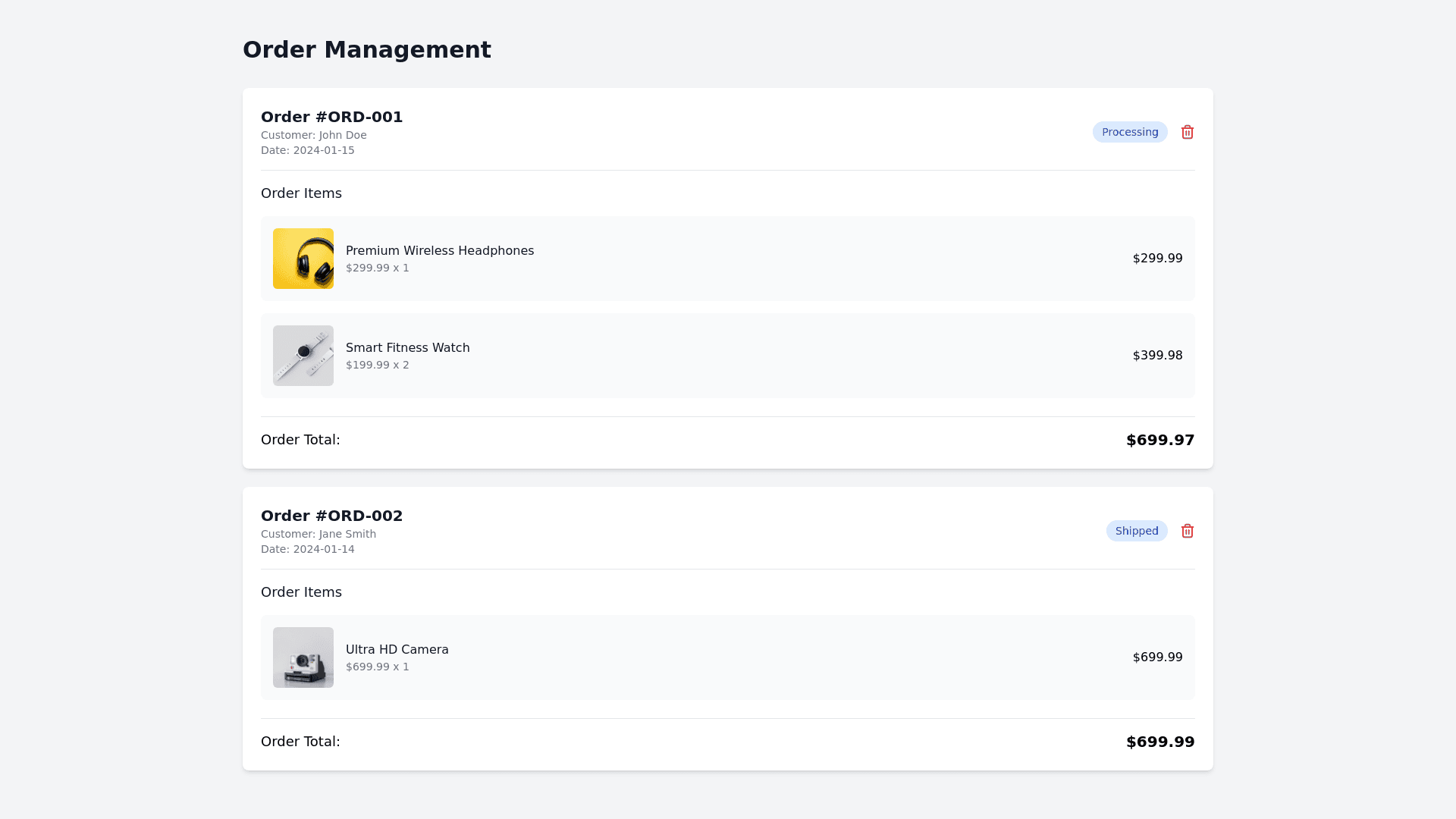
Task: Click Customer: Jane Smith text
Action: (318, 534)
